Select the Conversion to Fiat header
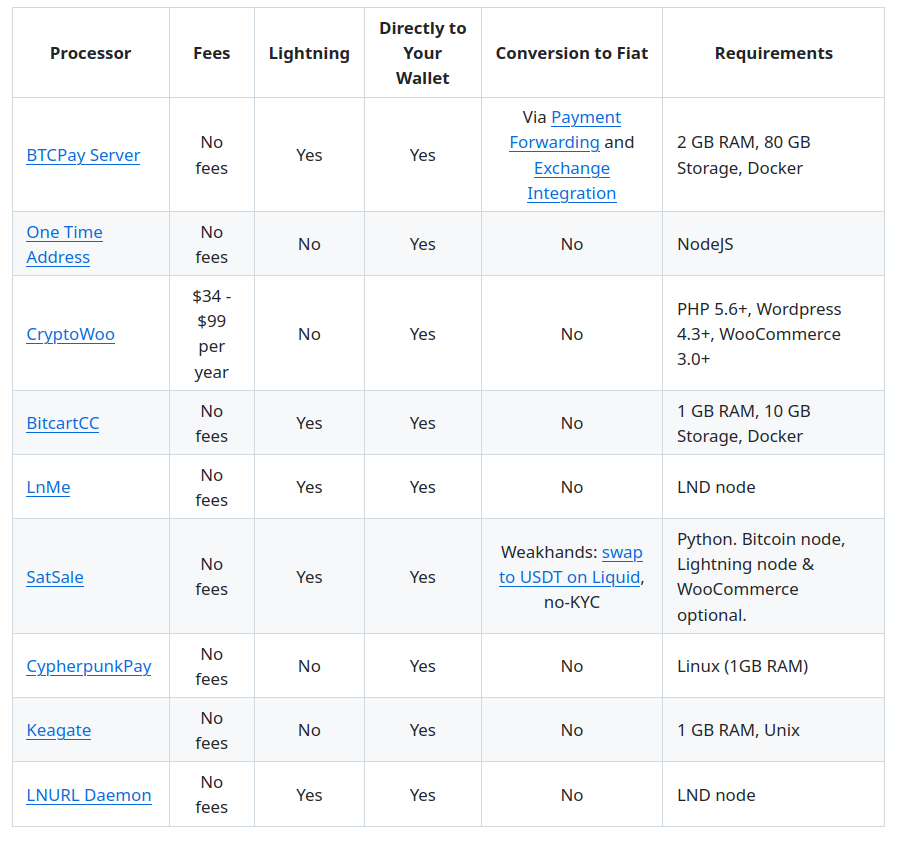 [x=572, y=53]
